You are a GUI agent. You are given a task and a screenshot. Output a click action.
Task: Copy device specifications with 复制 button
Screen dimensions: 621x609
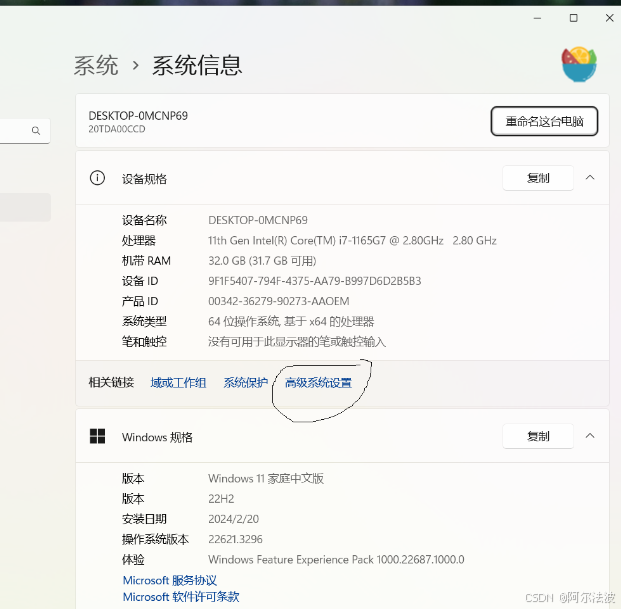click(538, 178)
